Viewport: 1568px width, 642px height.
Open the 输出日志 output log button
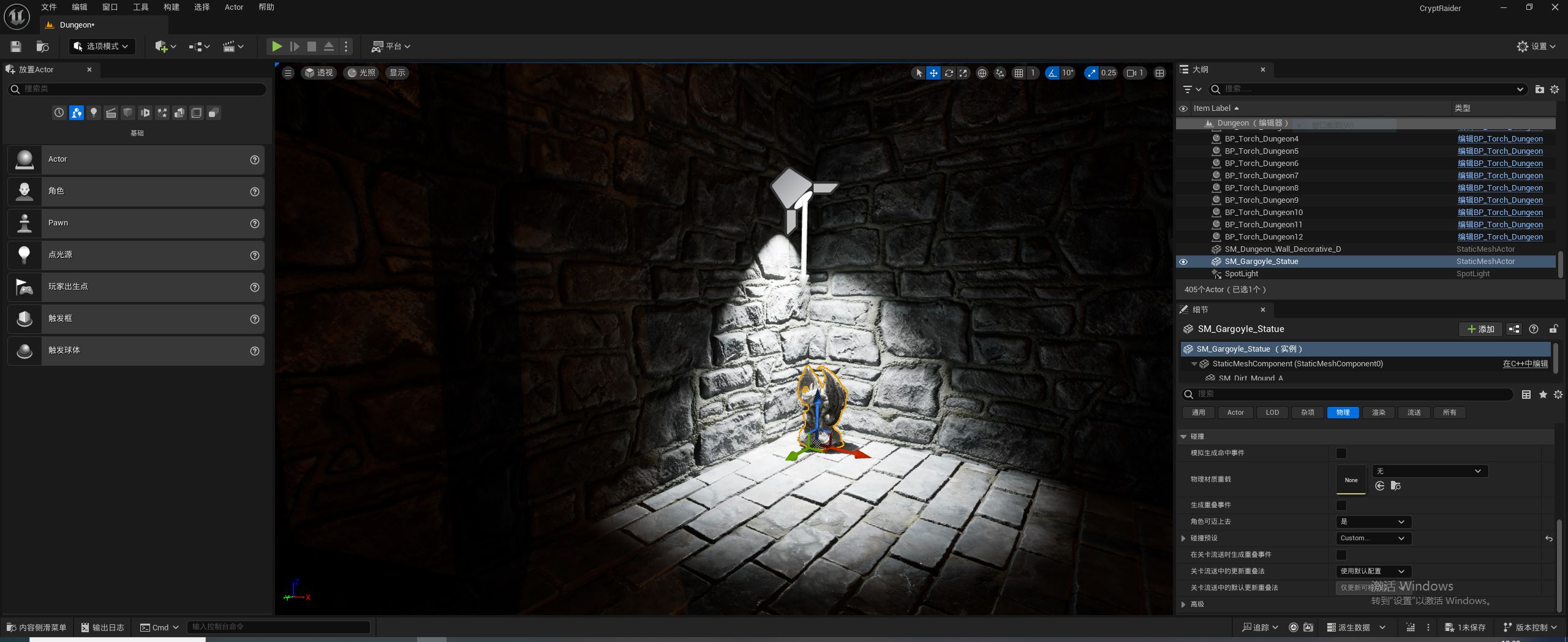click(103, 628)
